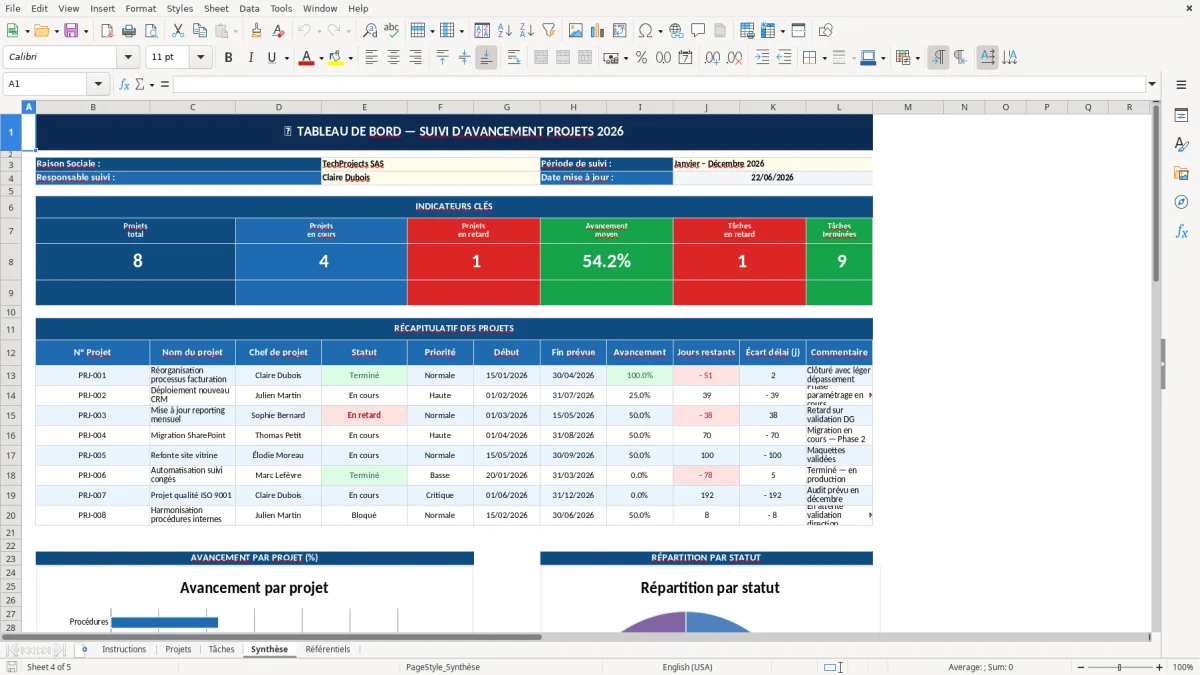Open the sidebar Gallery panel
This screenshot has width=1200, height=675.
click(1181, 173)
